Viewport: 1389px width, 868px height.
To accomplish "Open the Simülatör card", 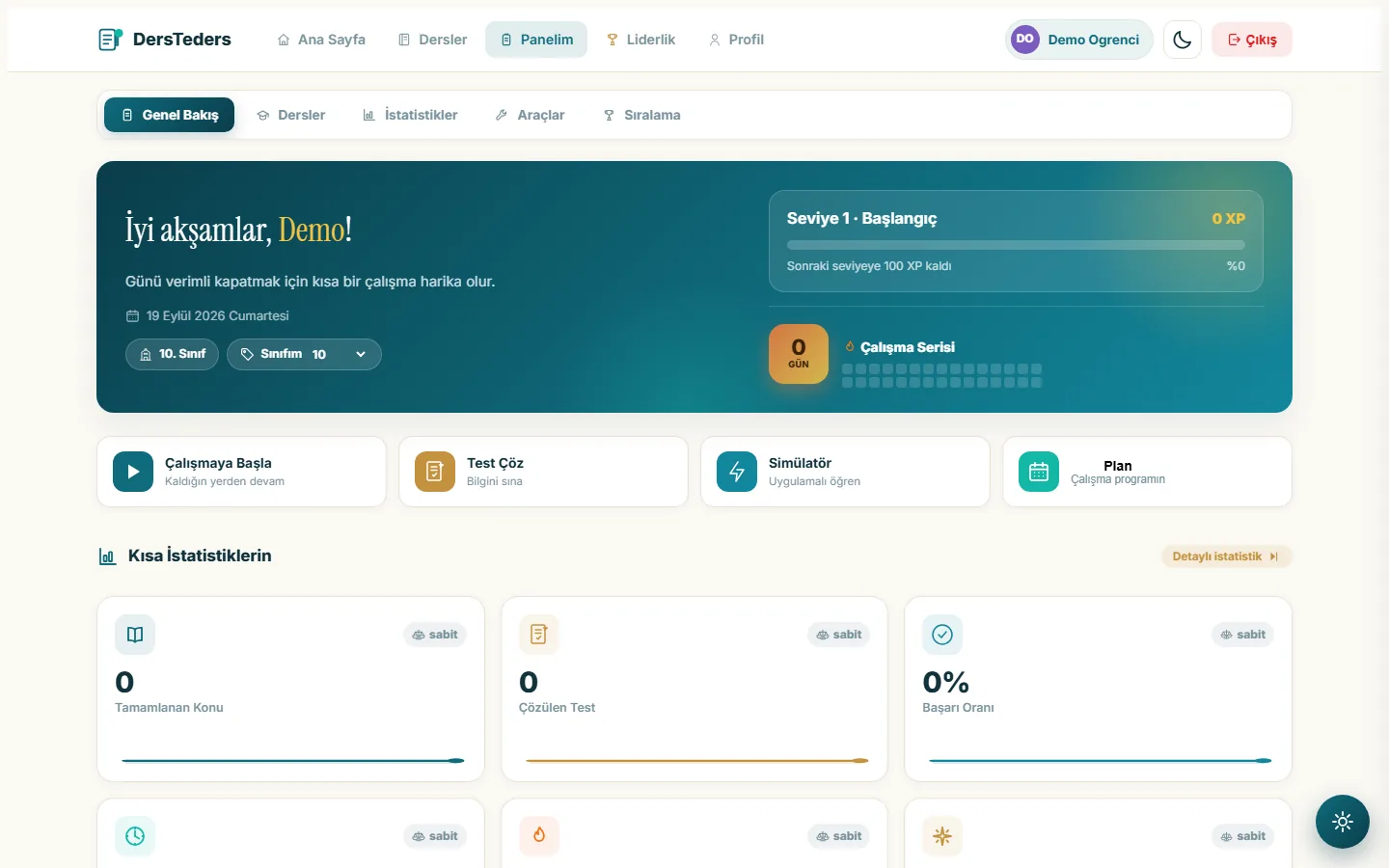I will coord(845,472).
